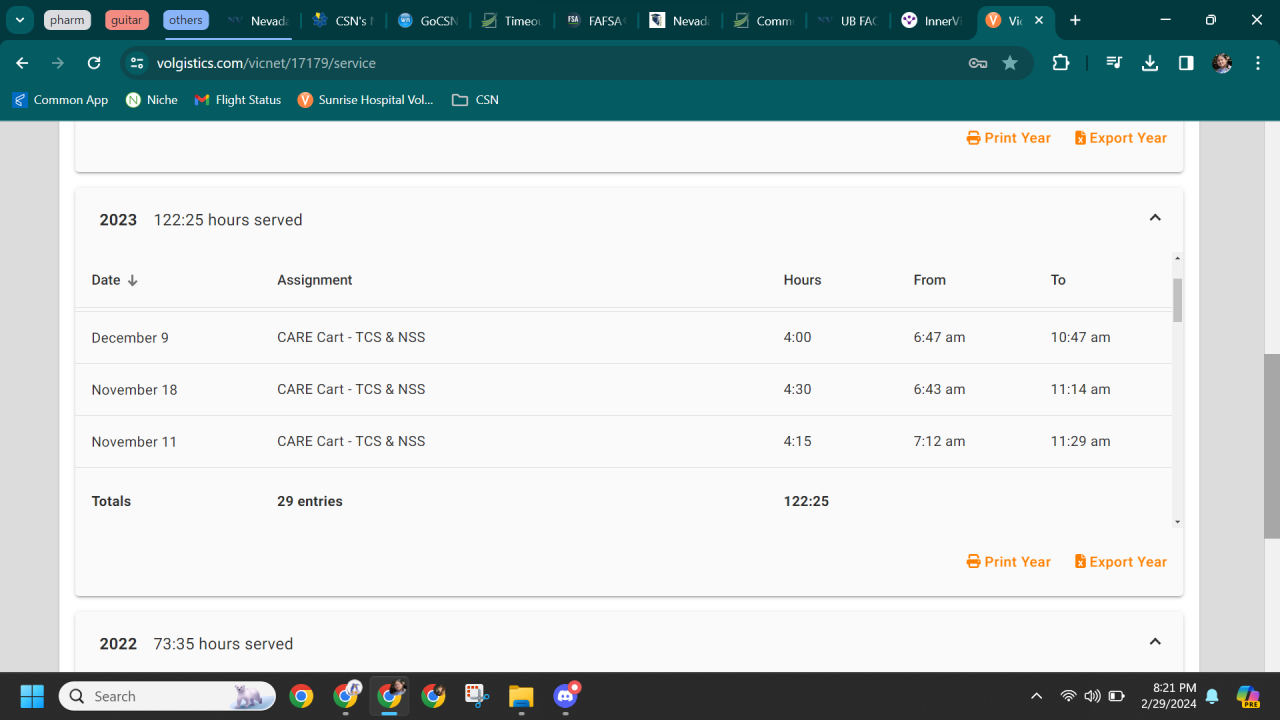Sort by the Date column arrow
Image resolution: width=1280 pixels, height=720 pixels.
click(132, 281)
